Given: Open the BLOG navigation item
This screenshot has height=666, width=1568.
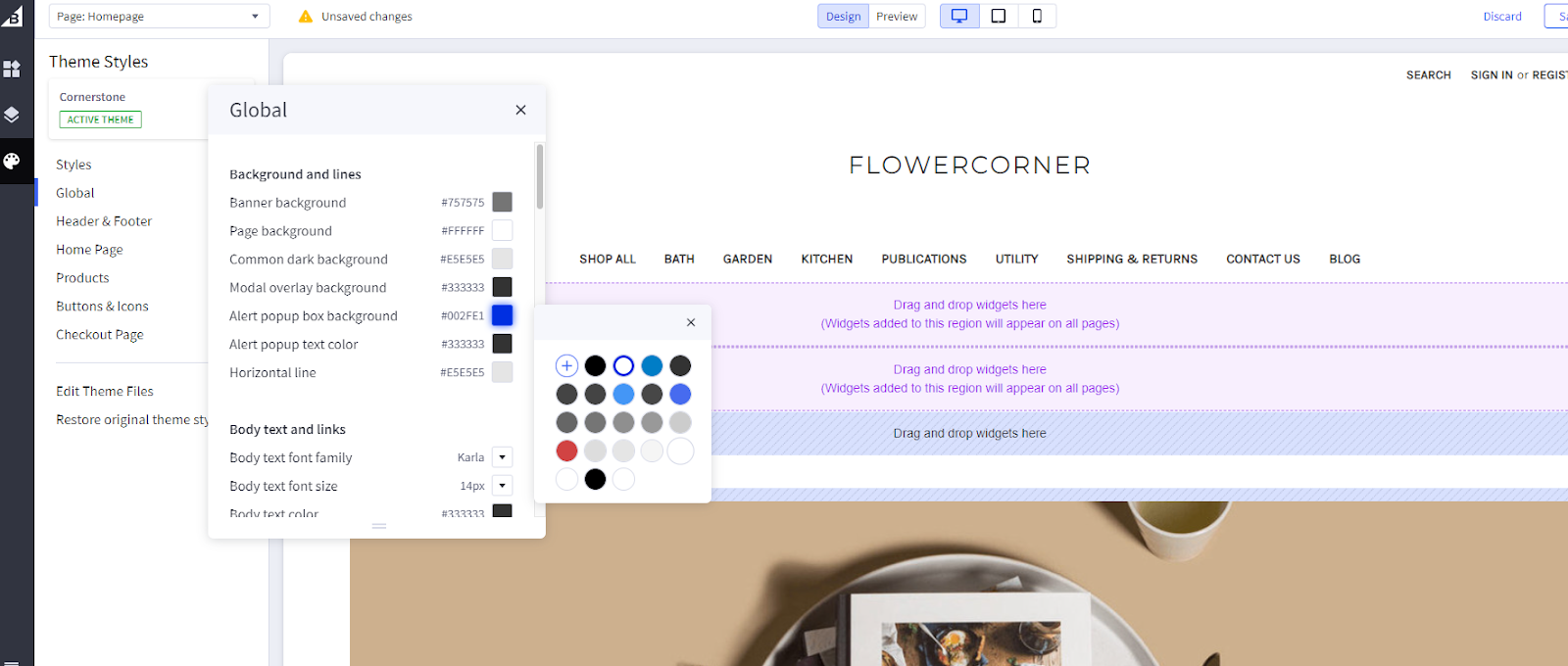Looking at the screenshot, I should tap(1345, 260).
